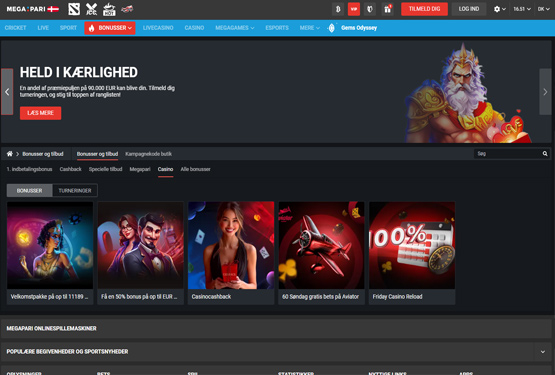Click the Tilmeld dig button
Image resolution: width=555 pixels, height=375 pixels.
[424, 9]
